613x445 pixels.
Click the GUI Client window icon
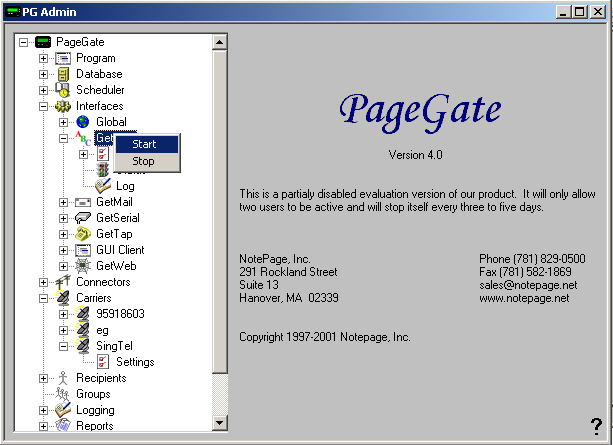pyautogui.click(x=83, y=250)
